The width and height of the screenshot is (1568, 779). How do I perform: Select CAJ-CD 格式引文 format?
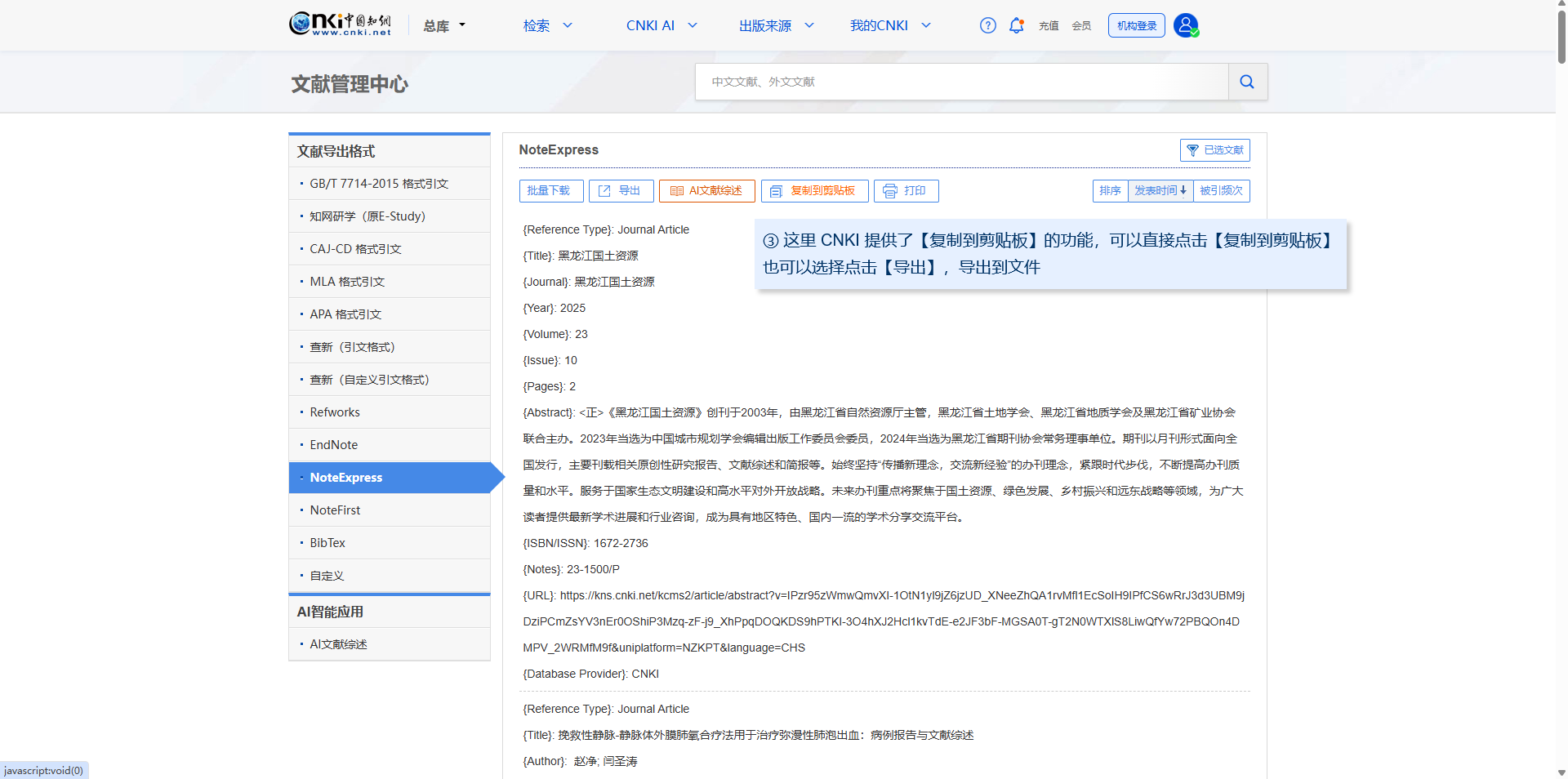pyautogui.click(x=390, y=249)
